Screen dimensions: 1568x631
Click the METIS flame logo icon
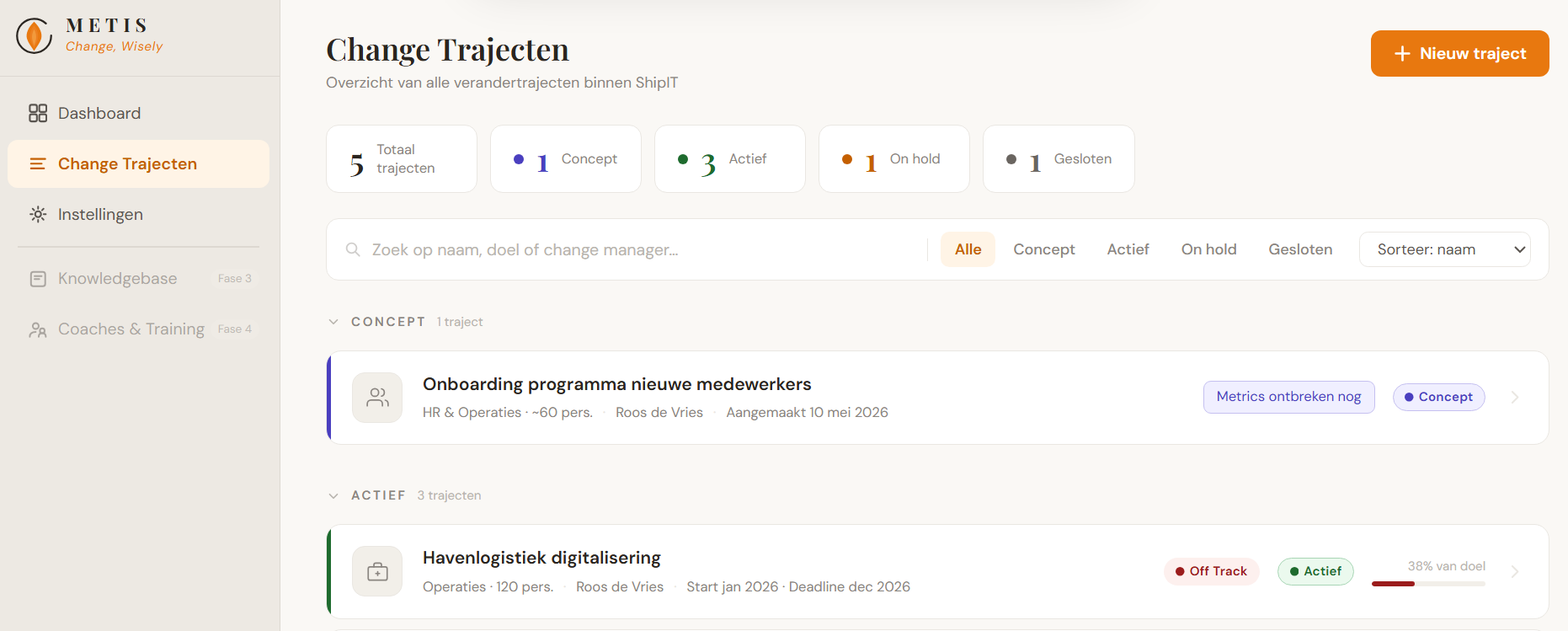(x=35, y=35)
